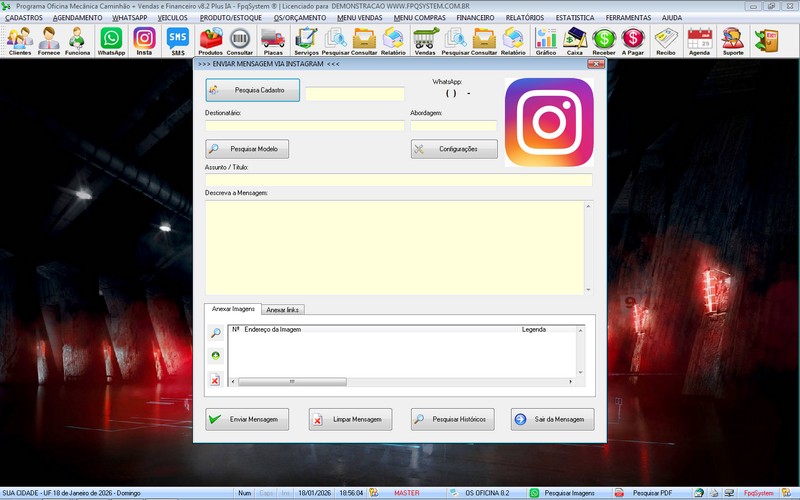800x500 pixels.
Task: Open the AGENDAMENTO menu
Action: click(78, 17)
